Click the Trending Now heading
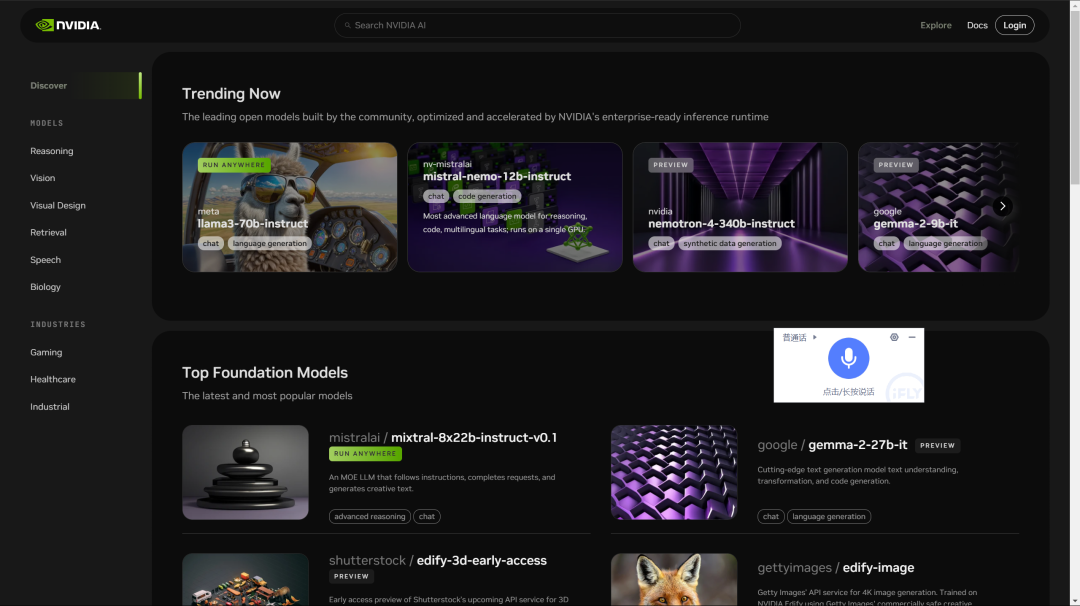Viewport: 1080px width, 606px height. pyautogui.click(x=231, y=94)
